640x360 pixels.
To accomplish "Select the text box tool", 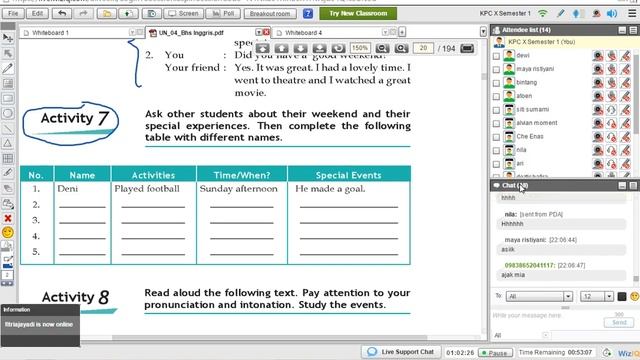I will [8, 83].
